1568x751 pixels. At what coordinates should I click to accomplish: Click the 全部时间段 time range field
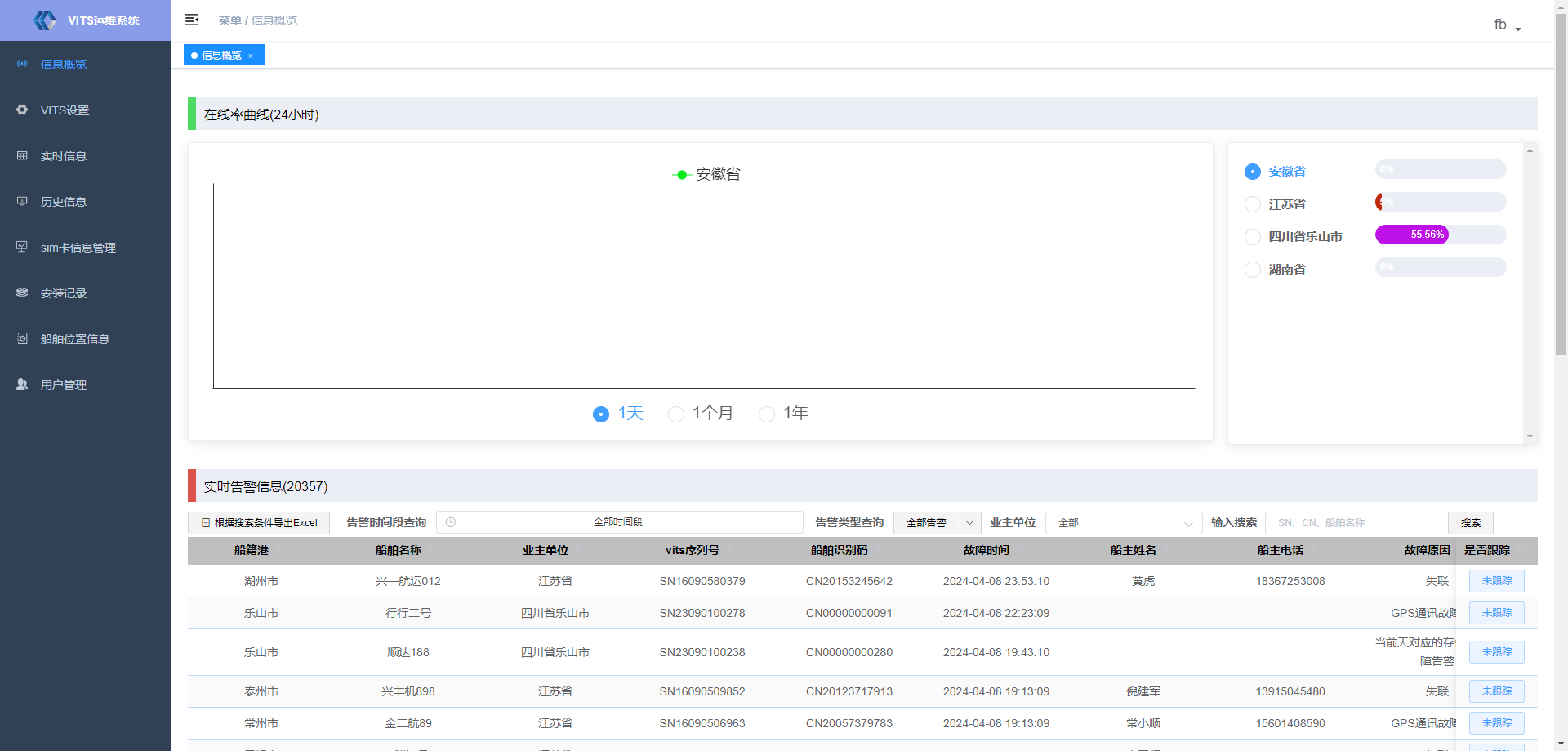(x=620, y=522)
